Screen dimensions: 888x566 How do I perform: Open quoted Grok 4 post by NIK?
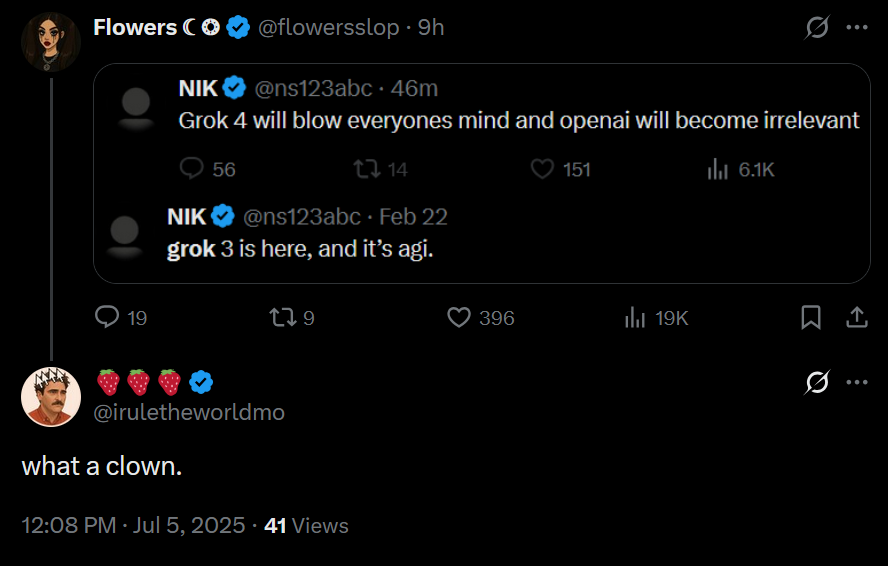point(518,120)
